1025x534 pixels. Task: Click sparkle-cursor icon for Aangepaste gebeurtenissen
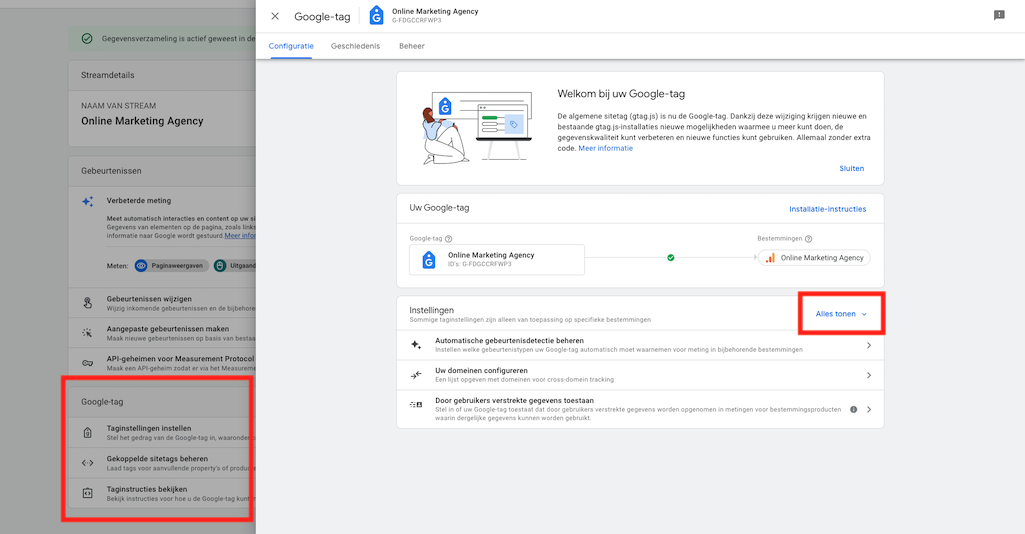(x=87, y=333)
